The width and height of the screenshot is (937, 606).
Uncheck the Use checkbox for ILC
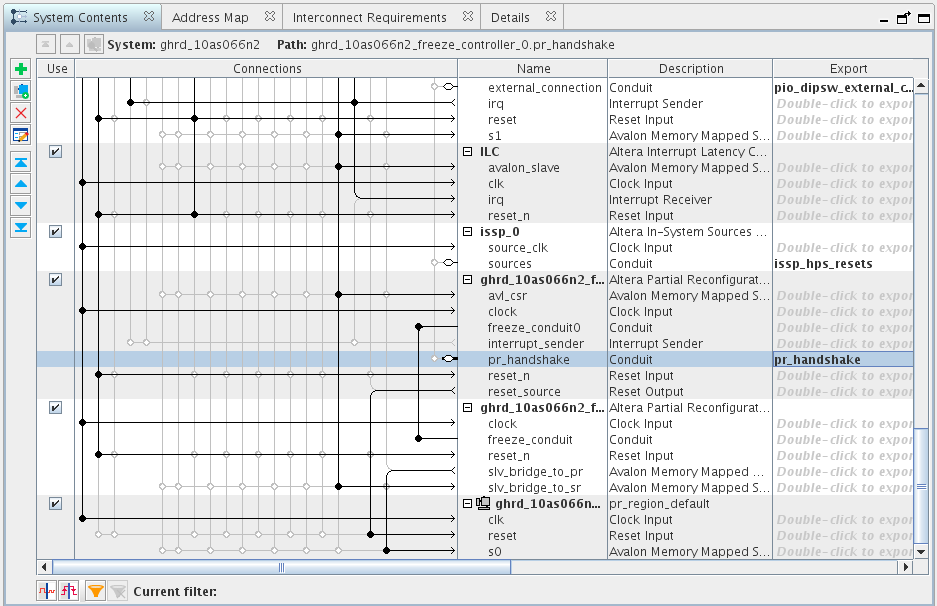point(56,152)
